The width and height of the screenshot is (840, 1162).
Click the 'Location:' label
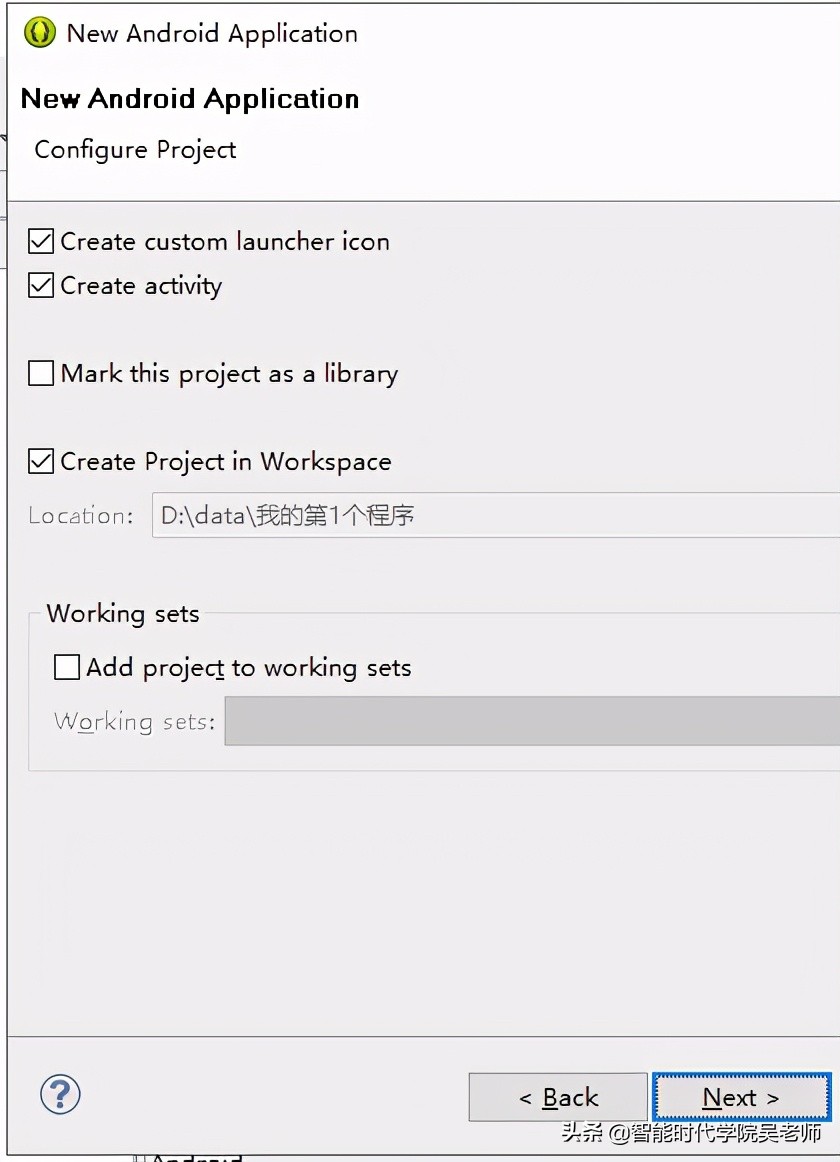[x=80, y=516]
